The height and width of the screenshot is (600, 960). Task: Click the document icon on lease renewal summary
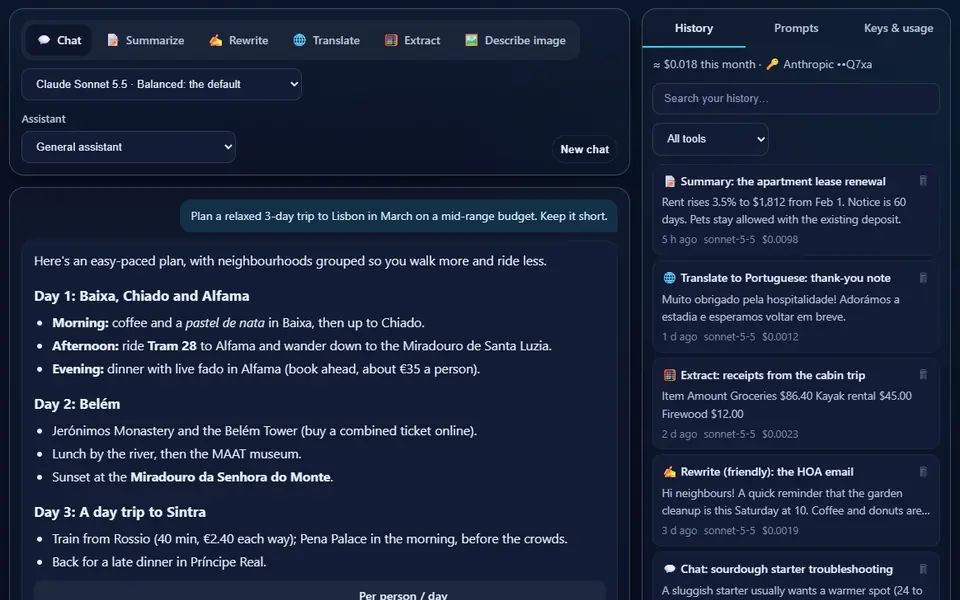670,182
